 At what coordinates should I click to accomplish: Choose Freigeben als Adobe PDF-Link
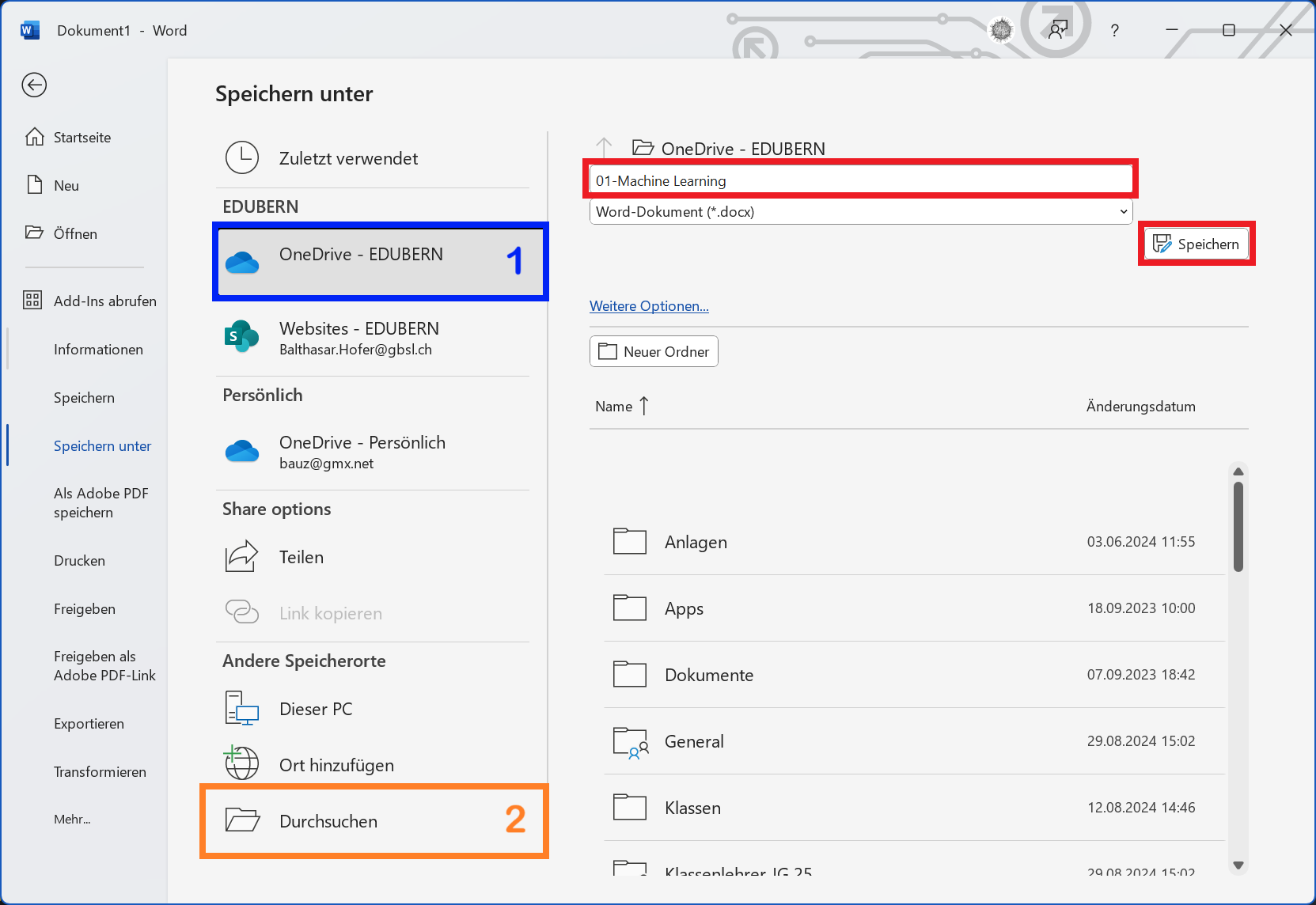(x=104, y=665)
